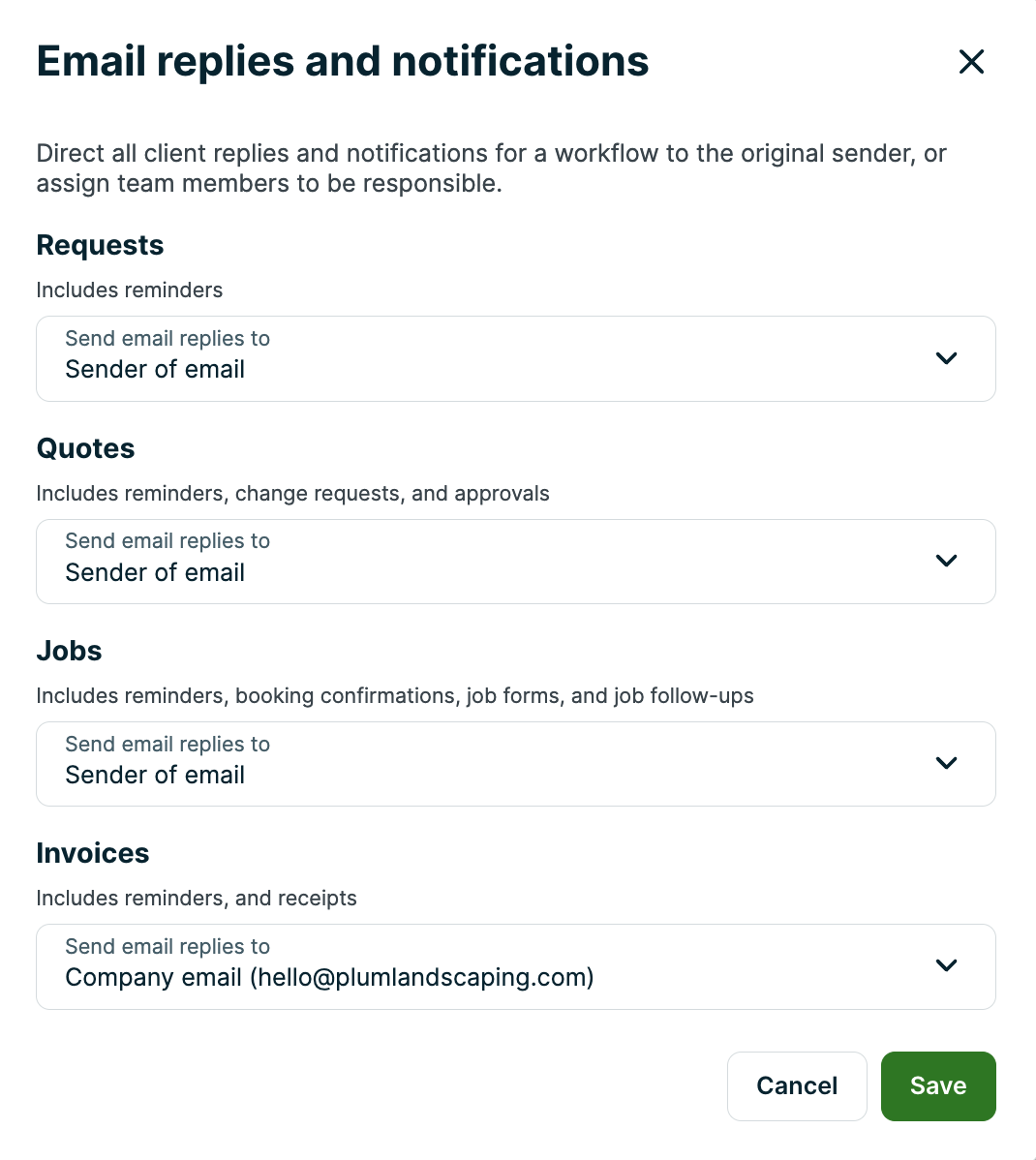1036x1160 pixels.
Task: Click the Cancel button
Action: [797, 1085]
